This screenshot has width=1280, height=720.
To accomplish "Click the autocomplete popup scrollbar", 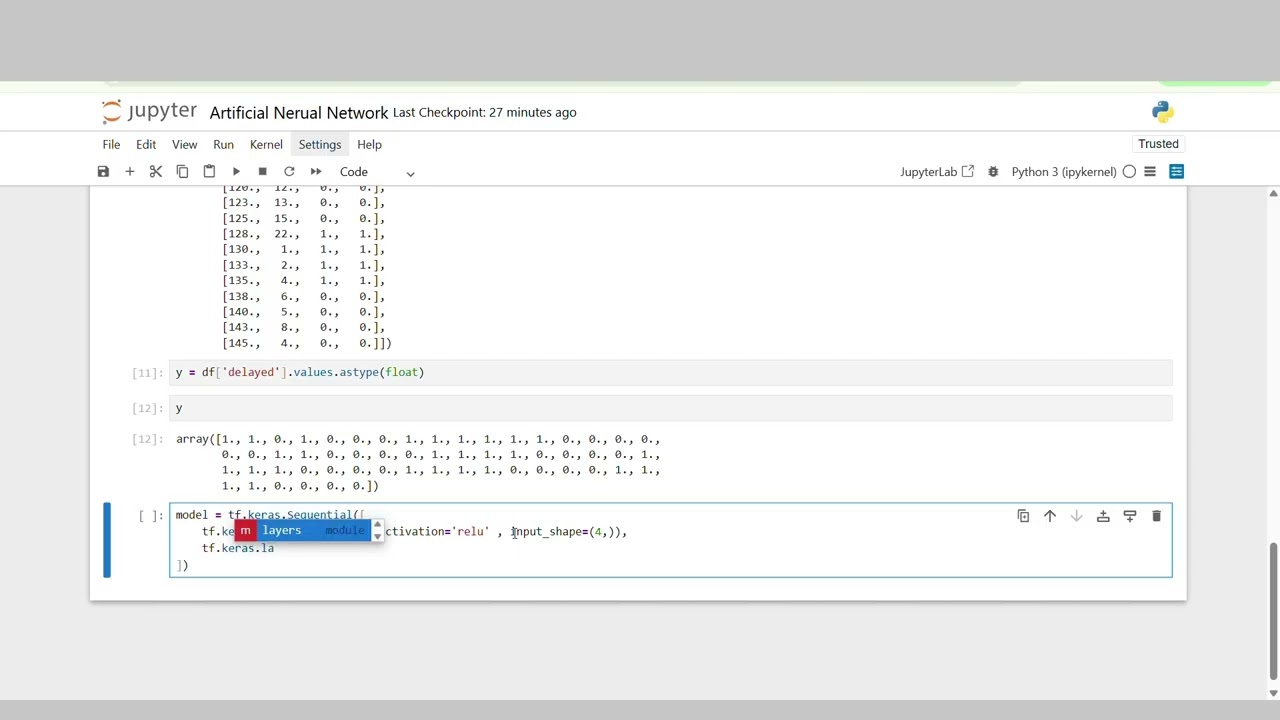I will [x=377, y=530].
